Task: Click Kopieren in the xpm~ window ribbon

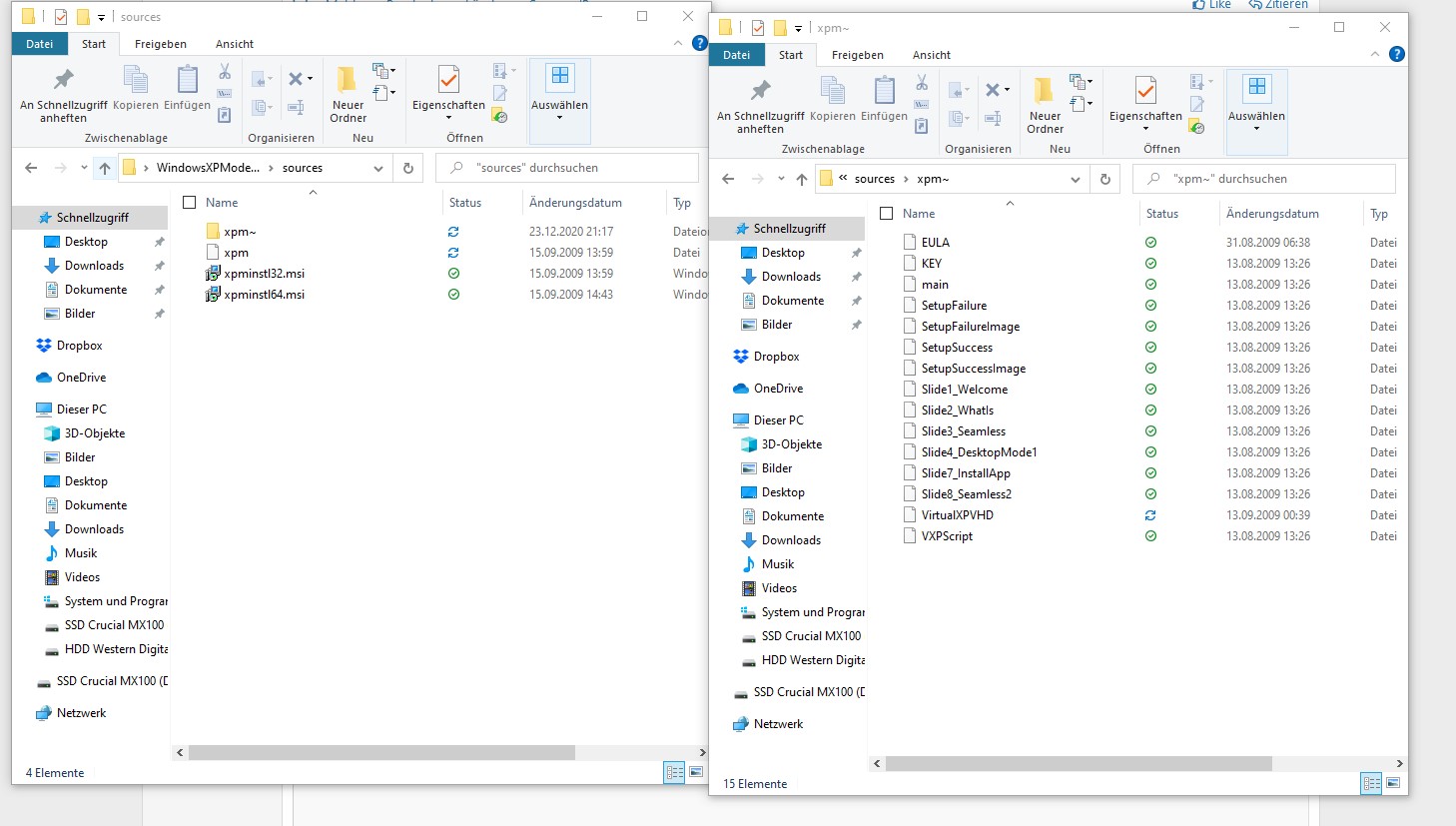Action: [833, 99]
